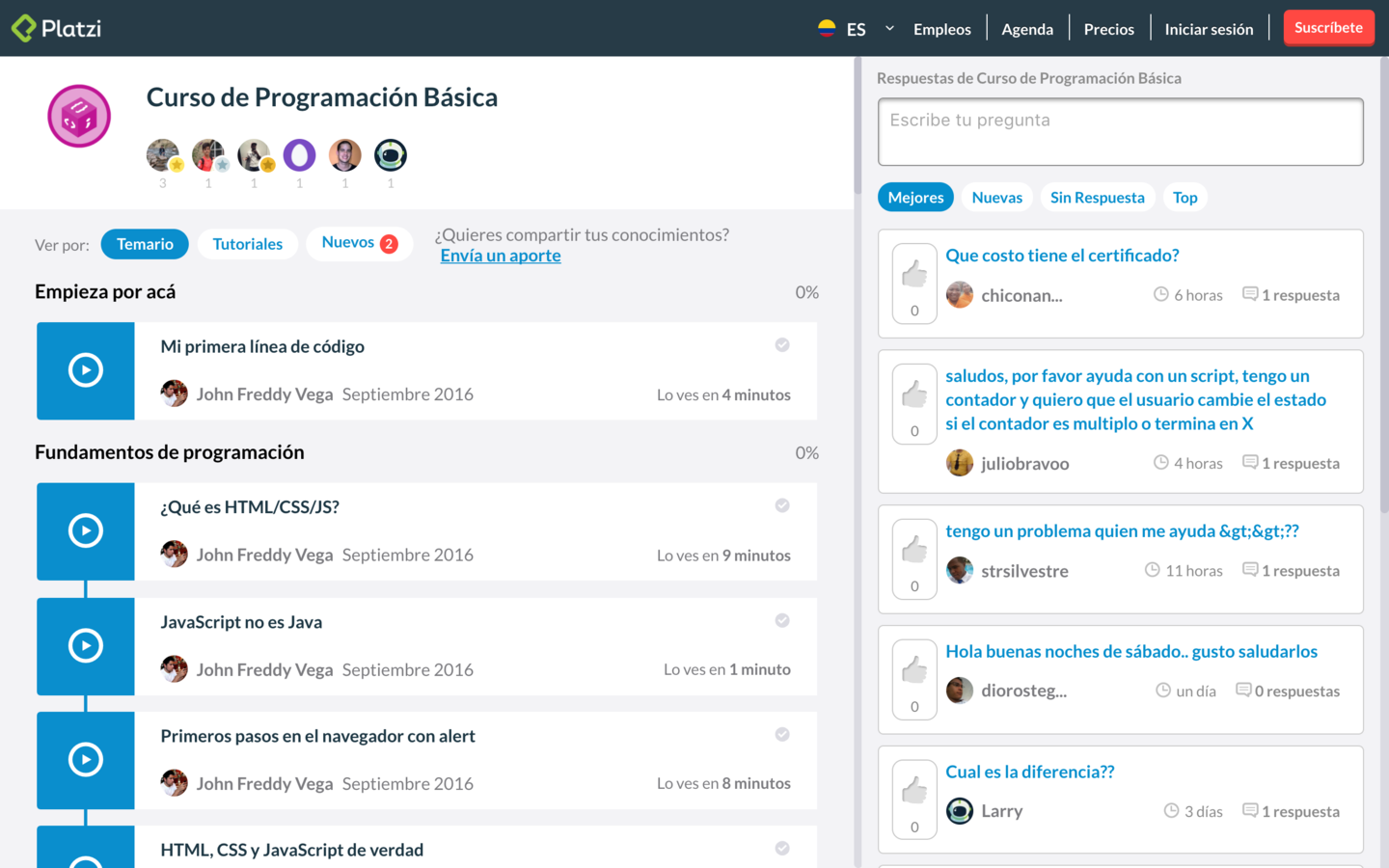The image size is (1389, 868).
Task: Click inside the Escribe tu pregunta field
Action: [x=1120, y=131]
